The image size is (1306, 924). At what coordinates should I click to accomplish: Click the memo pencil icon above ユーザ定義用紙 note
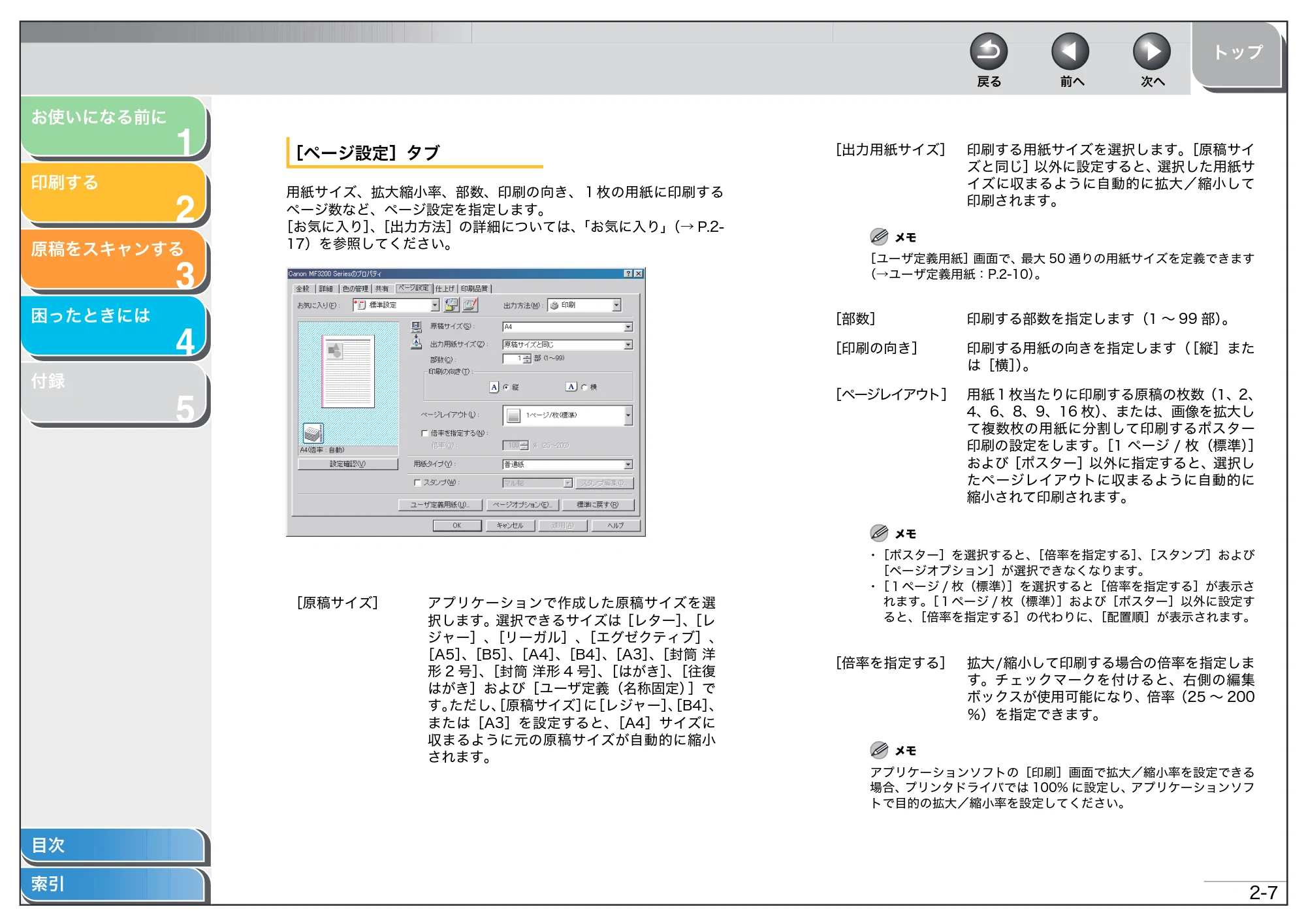(879, 236)
